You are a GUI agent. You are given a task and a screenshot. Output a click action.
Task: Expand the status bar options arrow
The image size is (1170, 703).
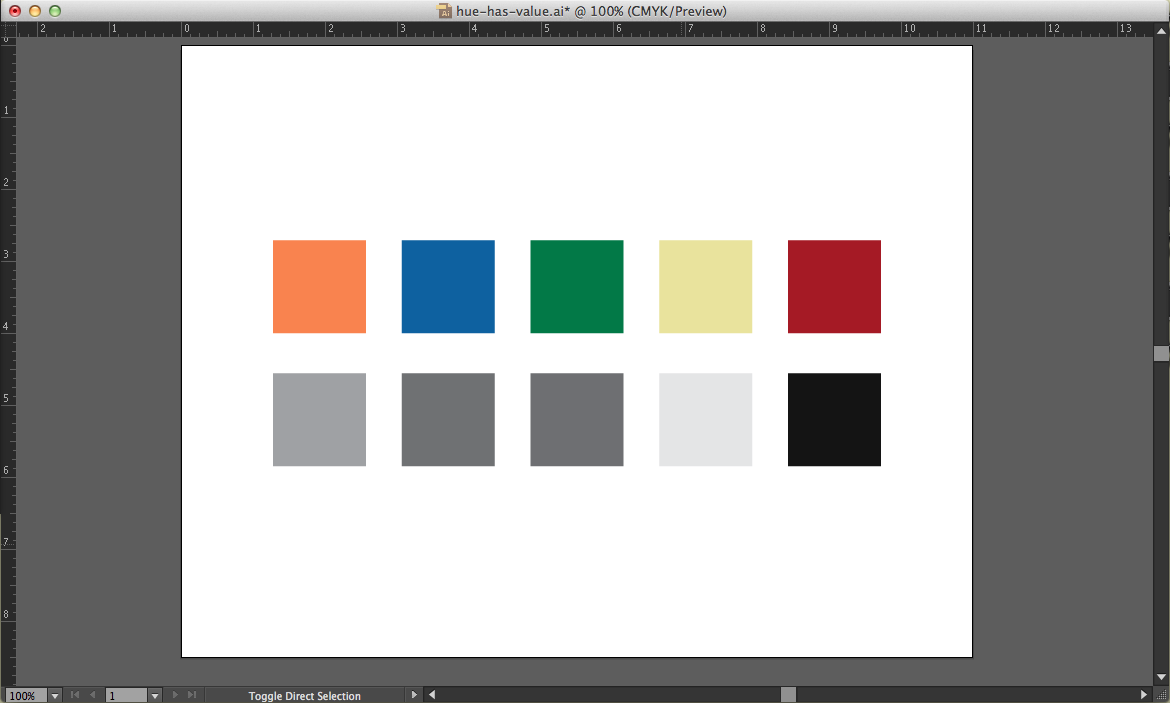click(414, 695)
